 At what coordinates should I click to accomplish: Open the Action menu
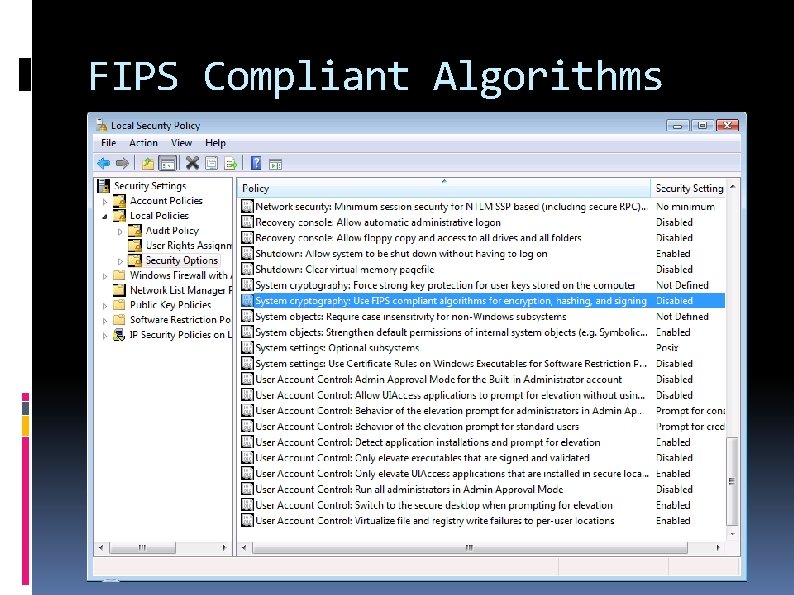pos(143,143)
